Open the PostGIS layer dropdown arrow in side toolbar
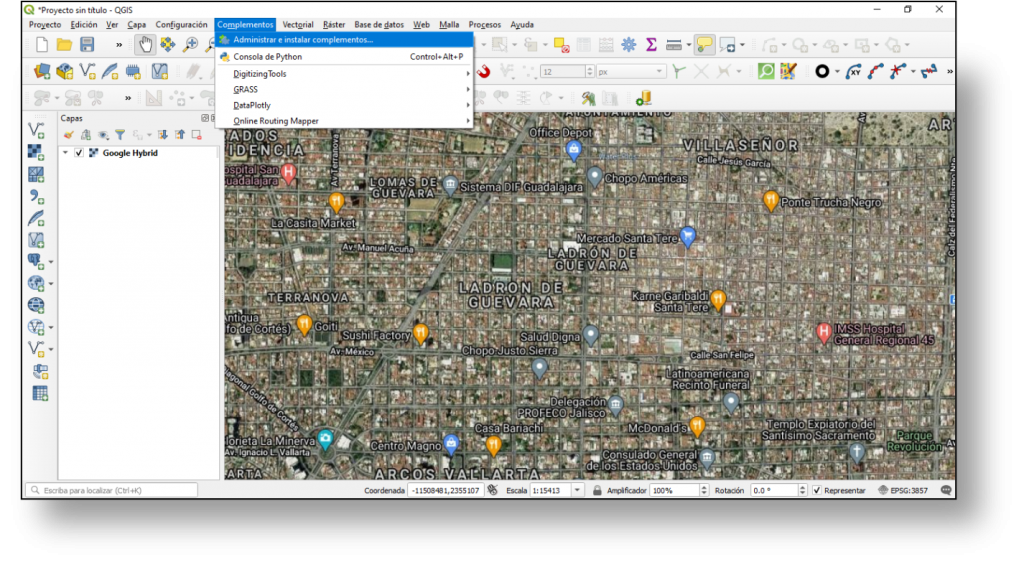This screenshot has height=567, width=1024. 51,262
